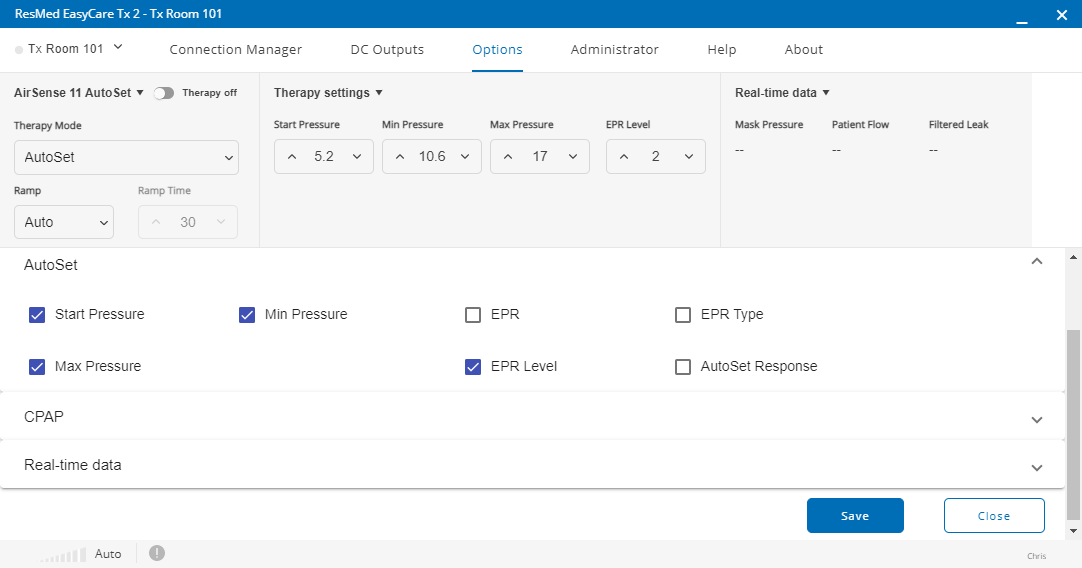The height and width of the screenshot is (568, 1082).
Task: Click the vertical scrollbar thumb
Action: click(1073, 424)
